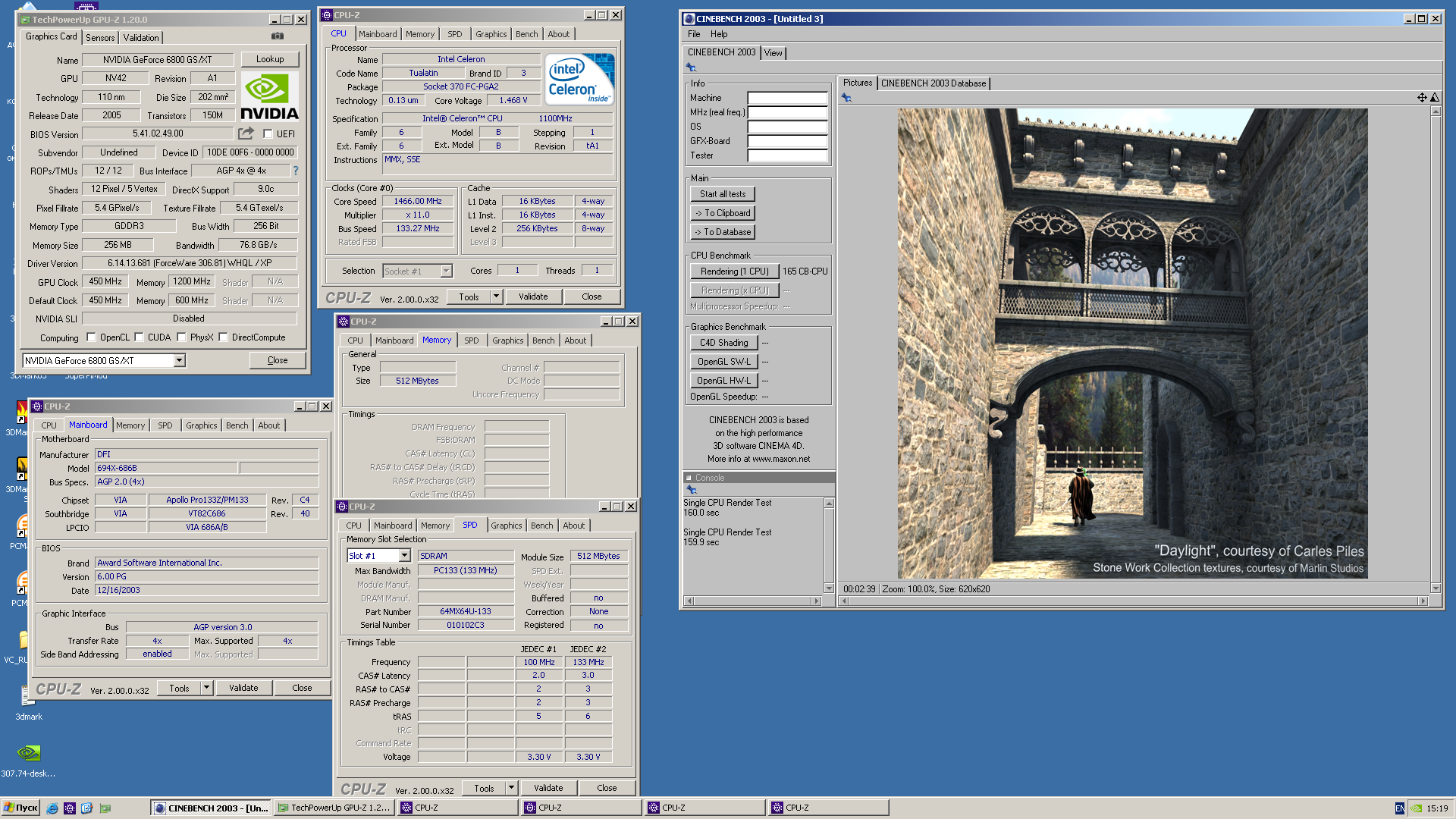Open the Socket #1 selection dropdown
Viewport: 1456px width, 819px height.
(x=446, y=271)
